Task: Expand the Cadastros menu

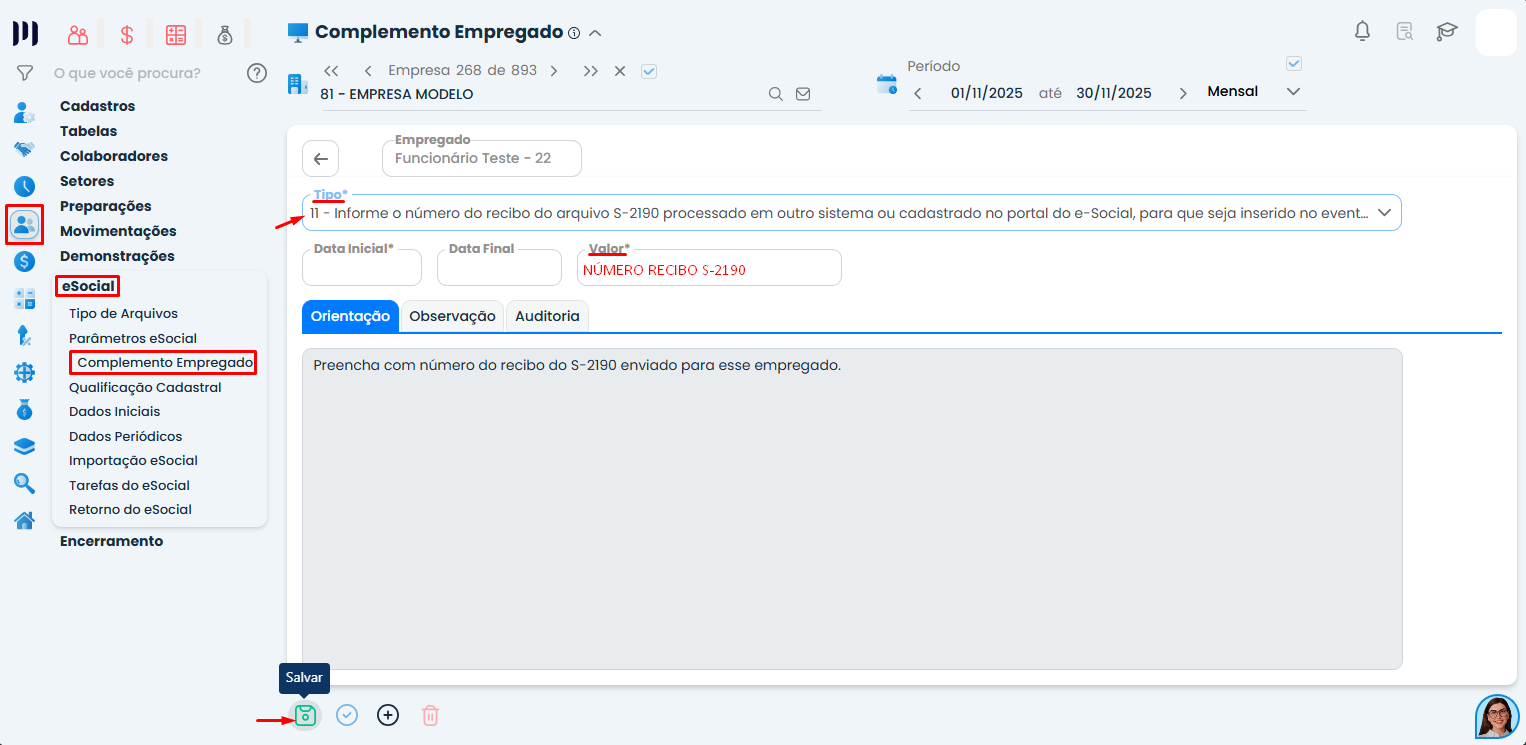Action: (97, 106)
